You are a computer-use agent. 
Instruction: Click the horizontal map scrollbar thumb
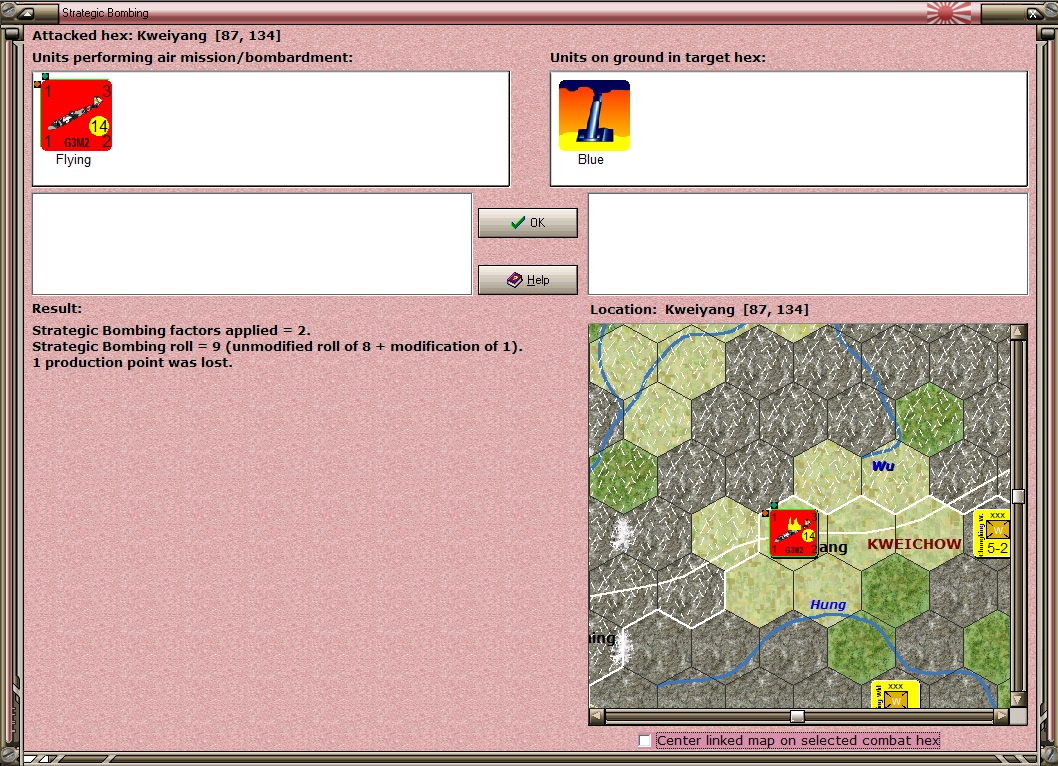click(x=798, y=716)
